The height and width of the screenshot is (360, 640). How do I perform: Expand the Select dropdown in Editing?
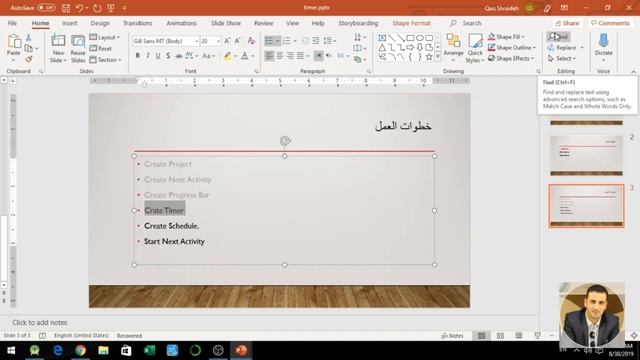pos(562,58)
